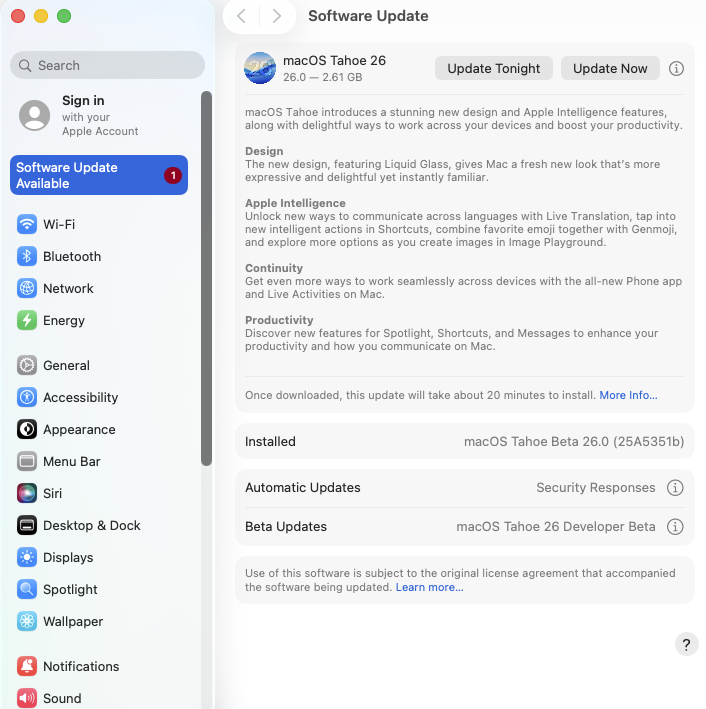Click the Continuity heading

pos(274,268)
